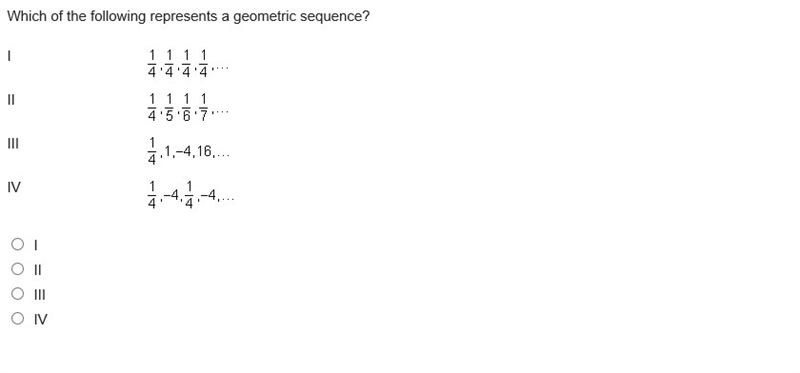Screen dimensions: 800x373
Task: Click row label IV next to alternating sequence
Action: (x=14, y=187)
